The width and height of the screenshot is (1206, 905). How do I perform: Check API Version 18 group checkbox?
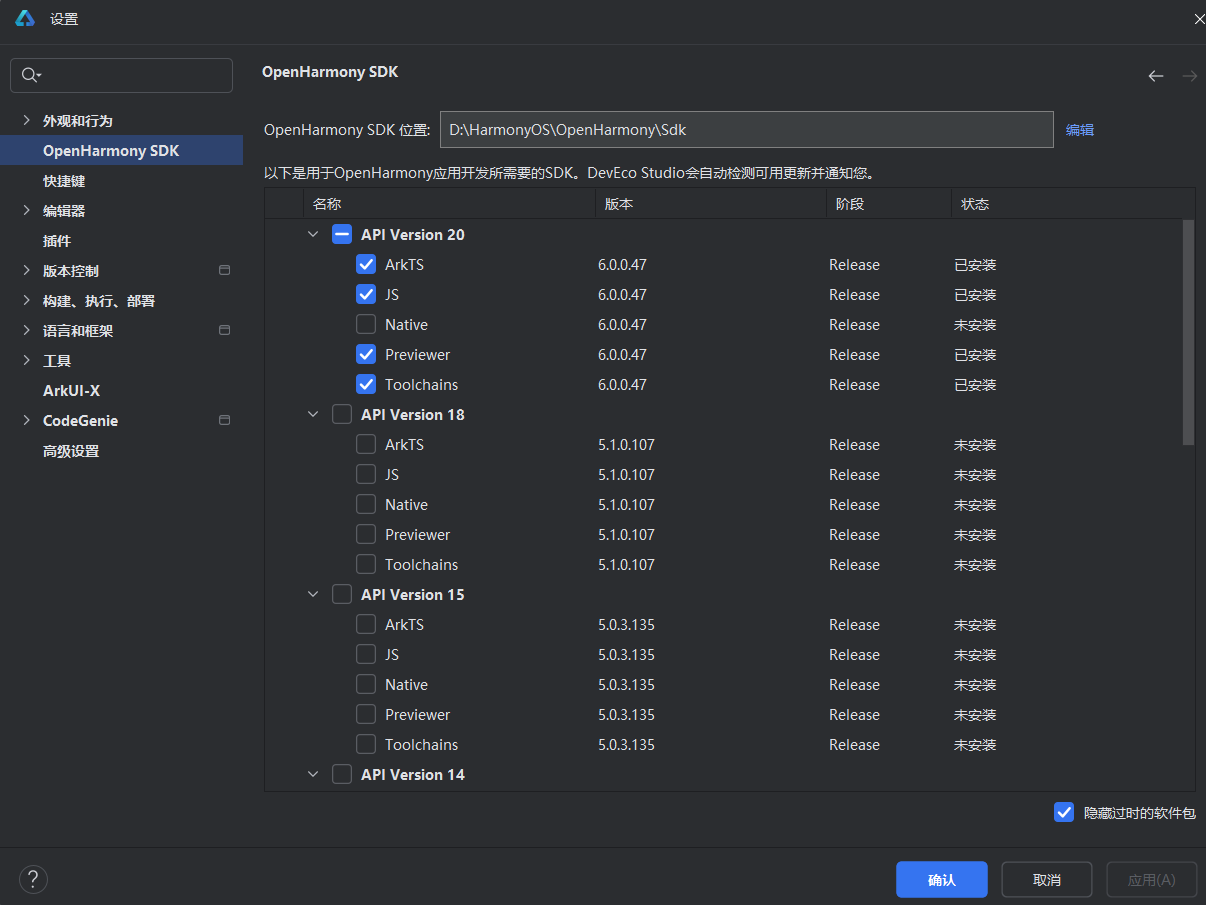(x=342, y=414)
